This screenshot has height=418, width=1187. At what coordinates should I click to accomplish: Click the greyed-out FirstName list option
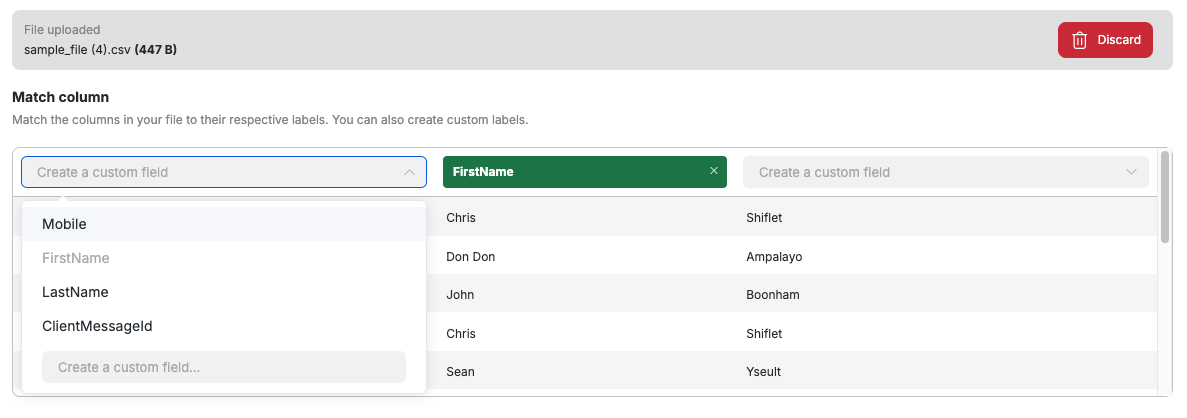(x=75, y=258)
